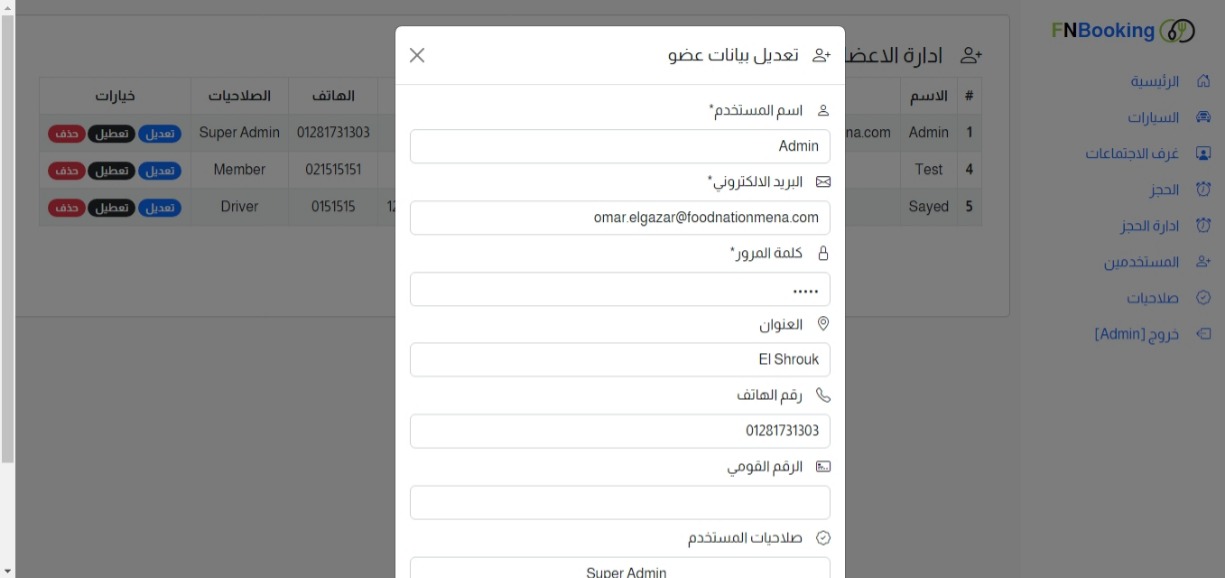
Task: Click the icon beside ادارة الحجز
Action: (1204, 227)
